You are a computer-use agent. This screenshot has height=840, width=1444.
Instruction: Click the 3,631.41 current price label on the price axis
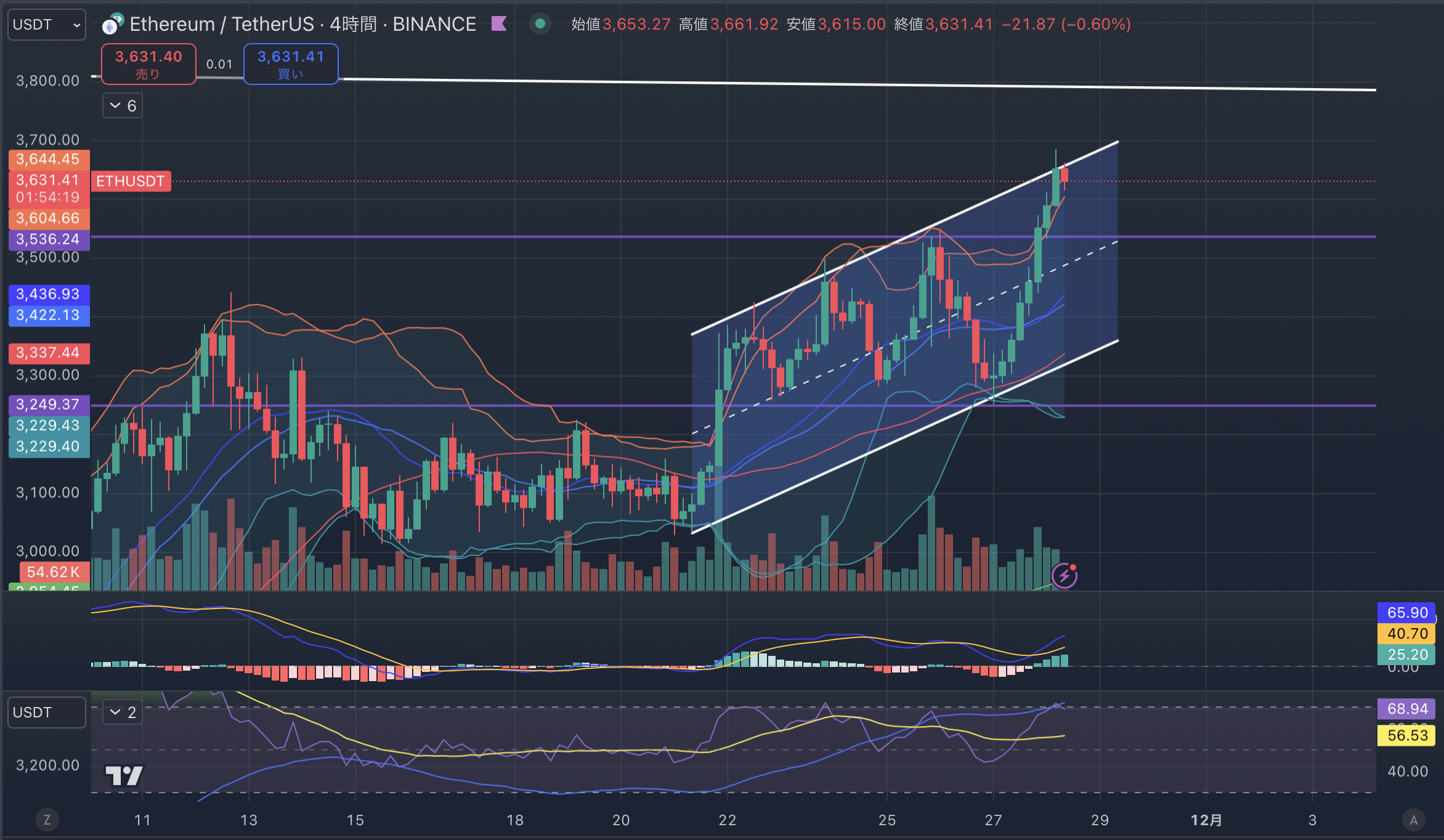(49, 180)
